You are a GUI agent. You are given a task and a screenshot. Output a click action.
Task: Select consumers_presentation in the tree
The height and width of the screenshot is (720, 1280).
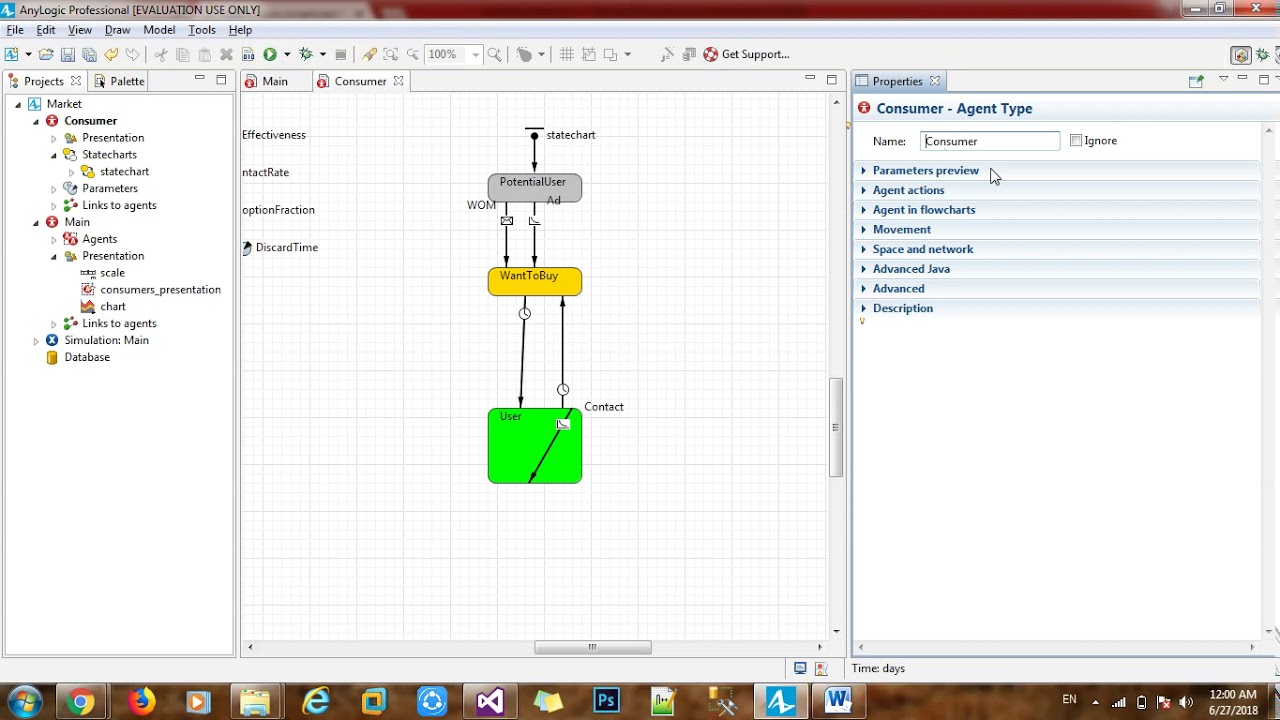pyautogui.click(x=160, y=290)
